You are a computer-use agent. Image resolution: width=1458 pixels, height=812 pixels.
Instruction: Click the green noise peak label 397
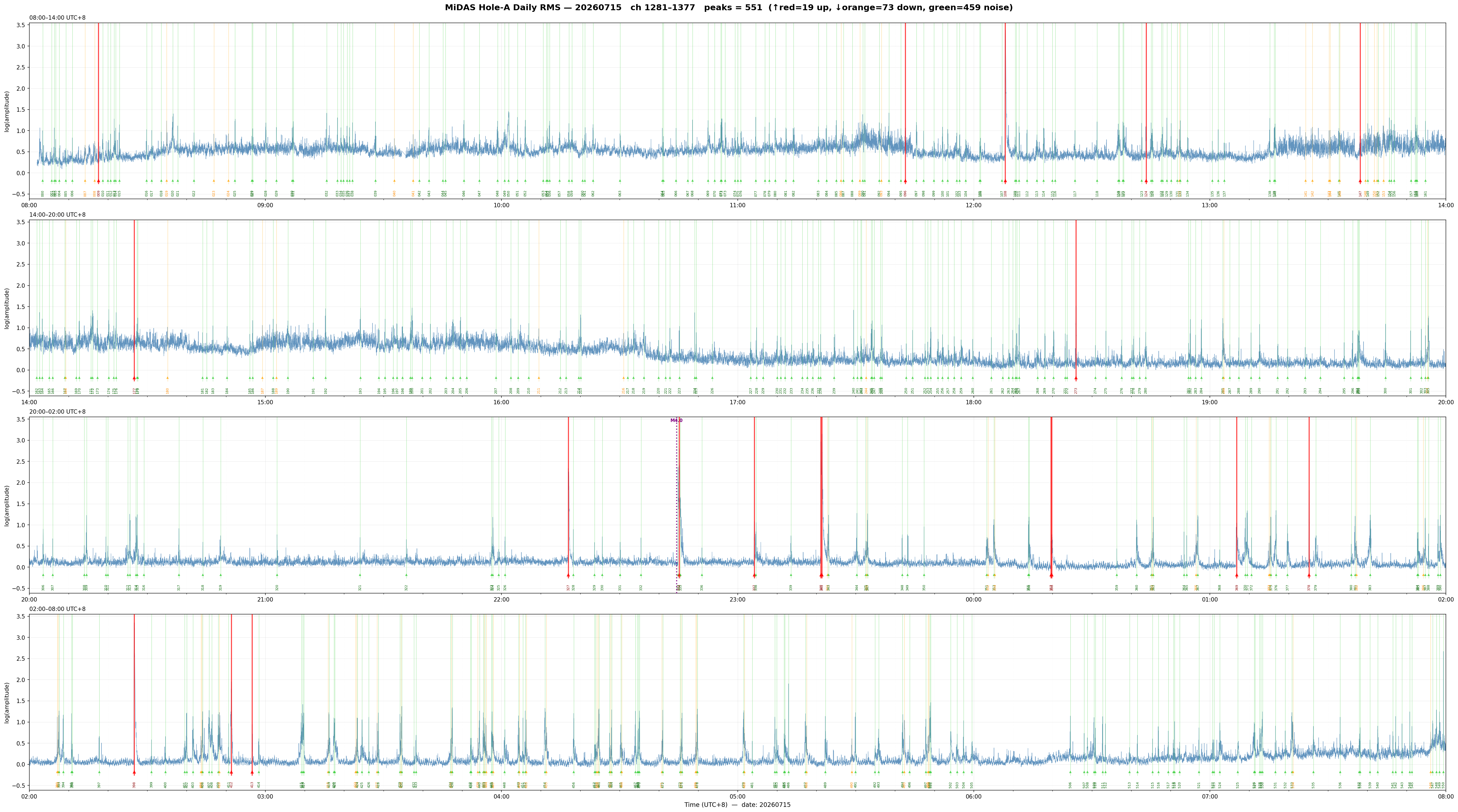tap(99, 785)
